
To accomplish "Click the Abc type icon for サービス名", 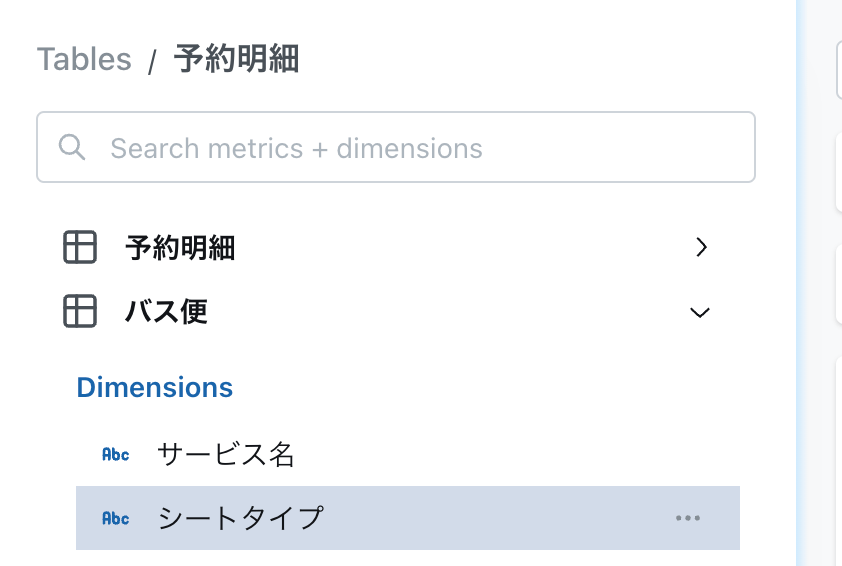I will pyautogui.click(x=115, y=454).
